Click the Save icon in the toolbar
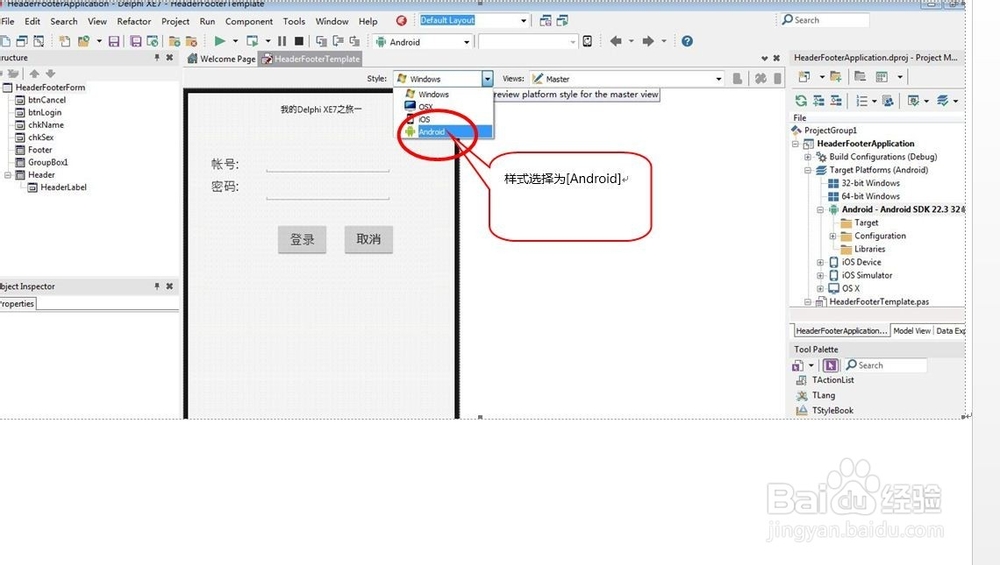 pos(114,41)
